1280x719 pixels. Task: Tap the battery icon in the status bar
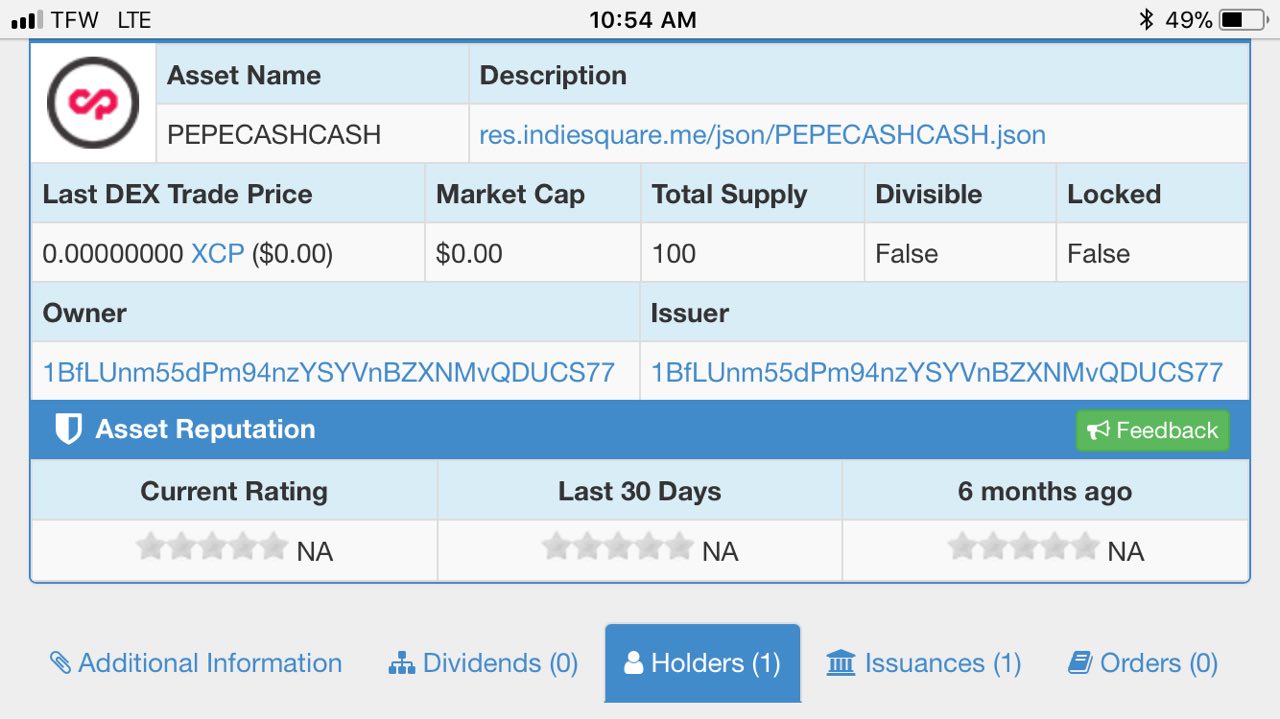click(1244, 19)
